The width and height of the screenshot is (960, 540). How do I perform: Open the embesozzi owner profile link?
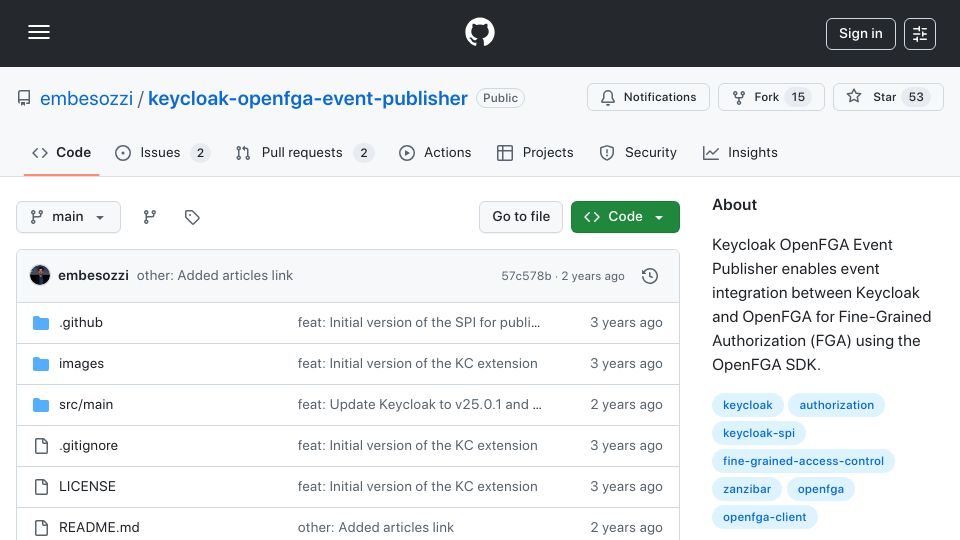pyautogui.click(x=86, y=98)
